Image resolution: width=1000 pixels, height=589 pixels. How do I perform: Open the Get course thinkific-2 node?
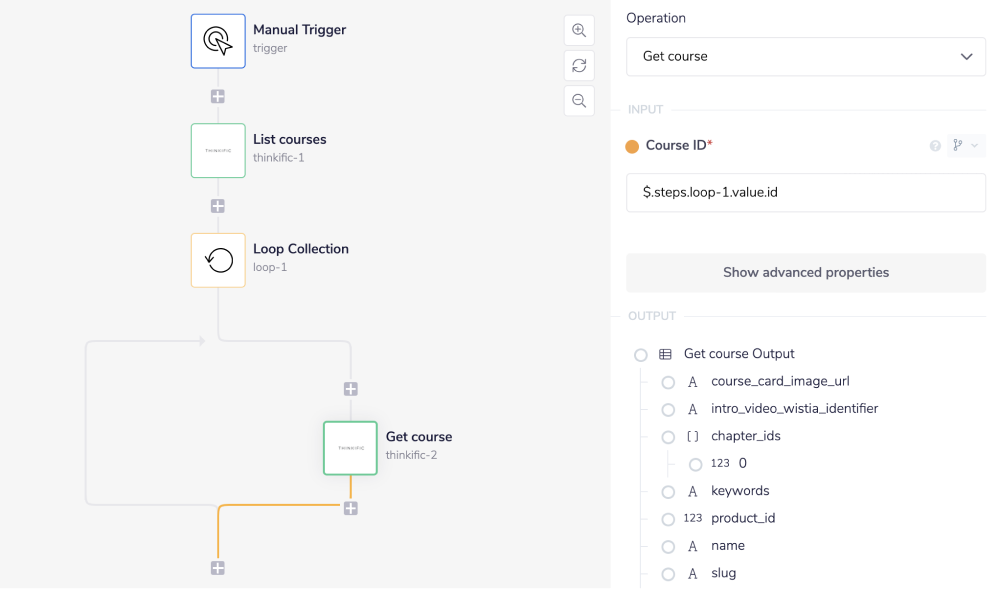pyautogui.click(x=350, y=448)
